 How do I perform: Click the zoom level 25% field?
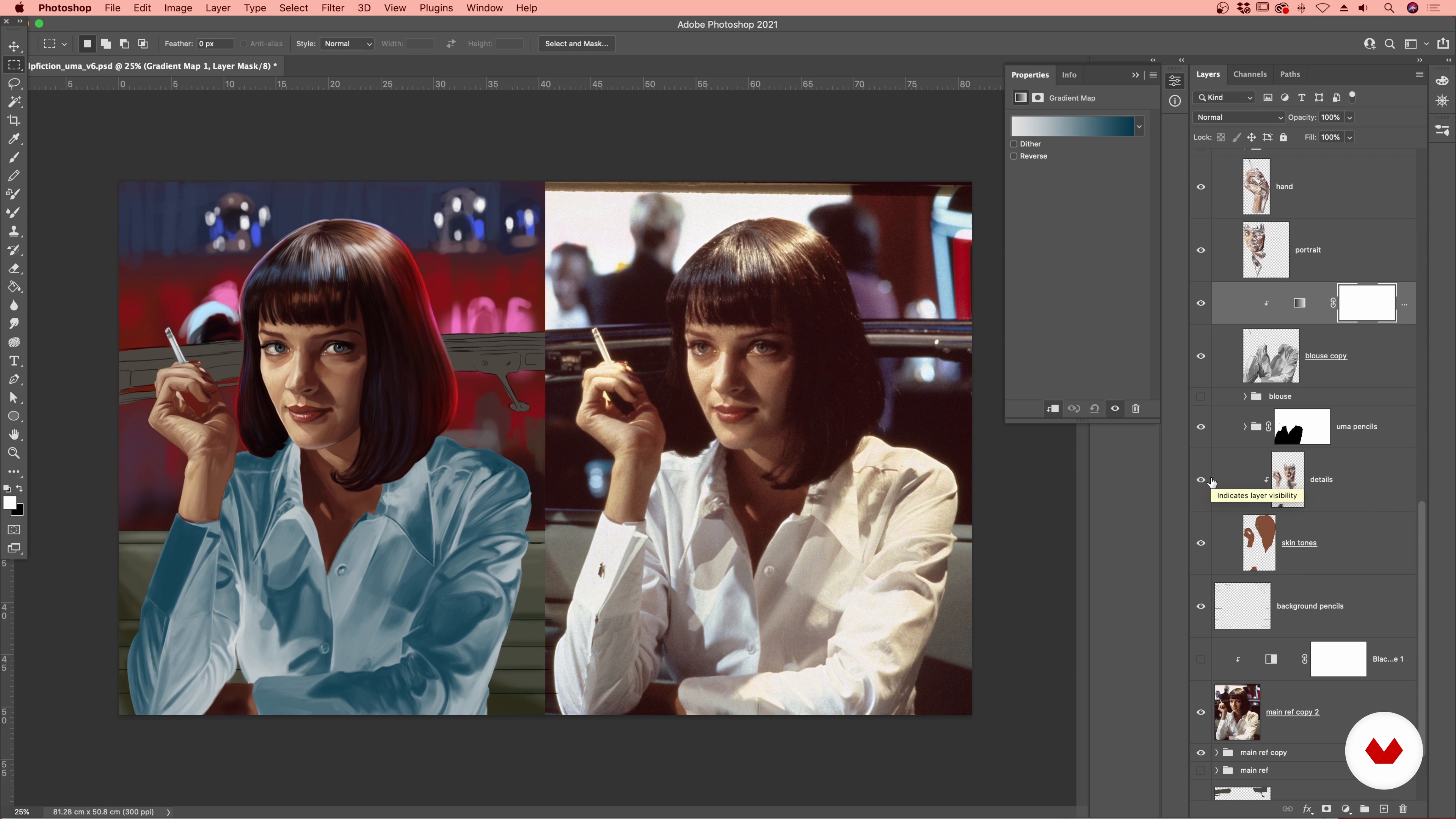tap(22, 812)
